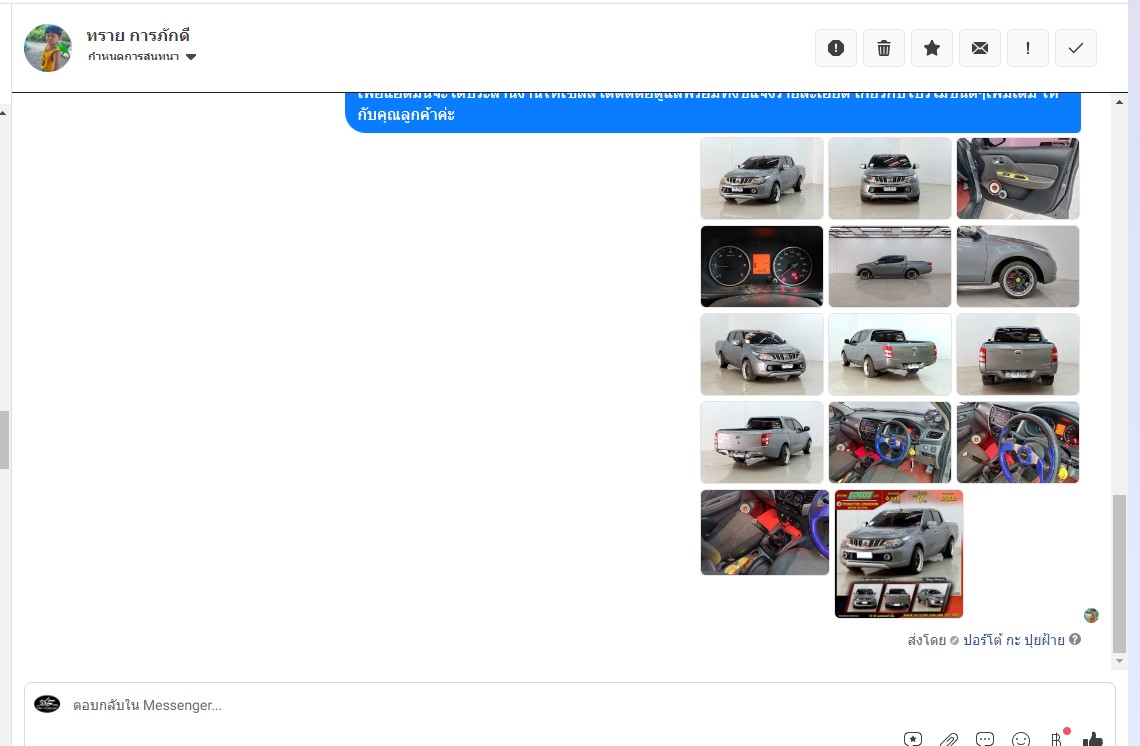The height and width of the screenshot is (746, 1140).
Task: Click the ทราย การภักดี contact name
Action: (138, 36)
